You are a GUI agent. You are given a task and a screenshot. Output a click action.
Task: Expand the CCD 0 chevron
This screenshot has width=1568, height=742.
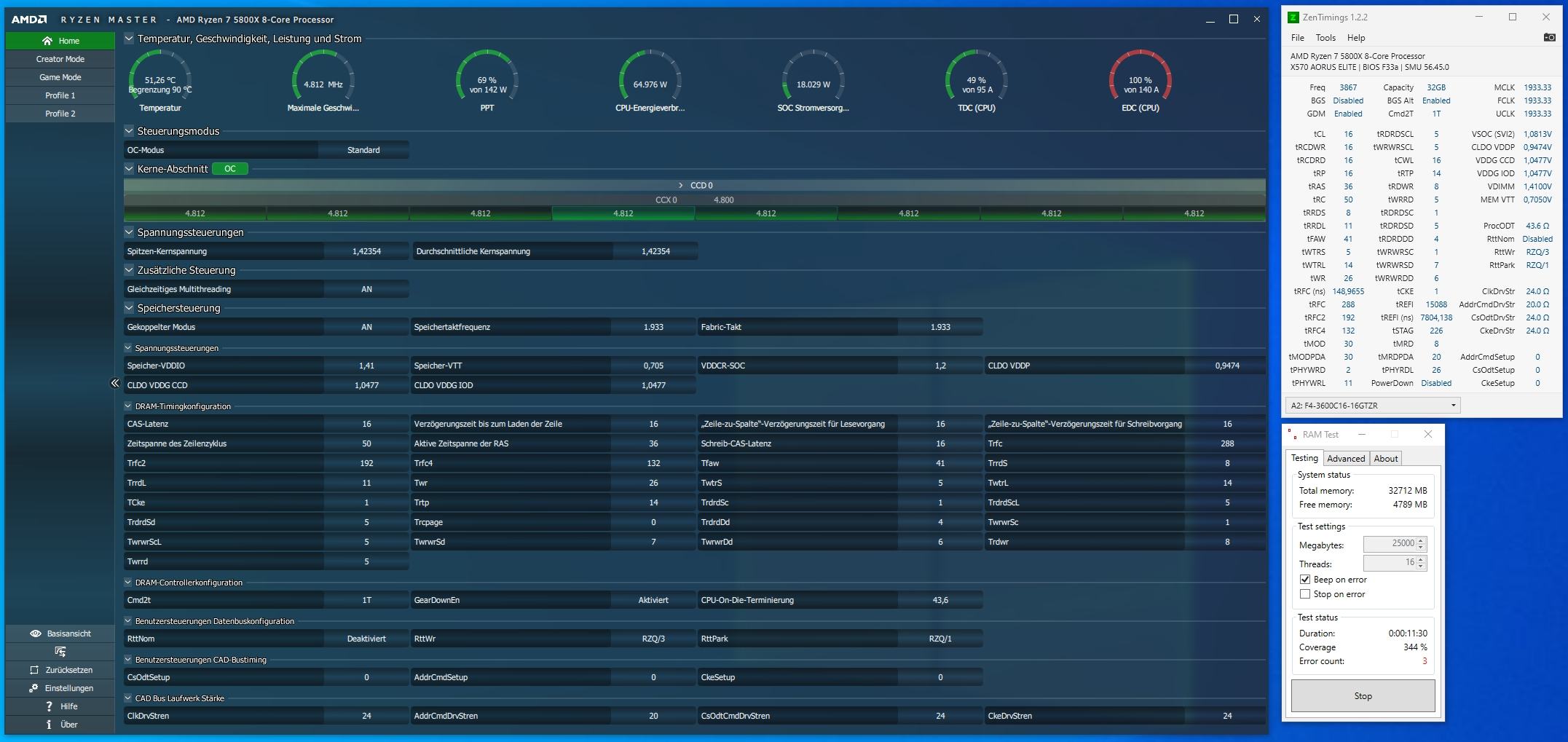(681, 186)
